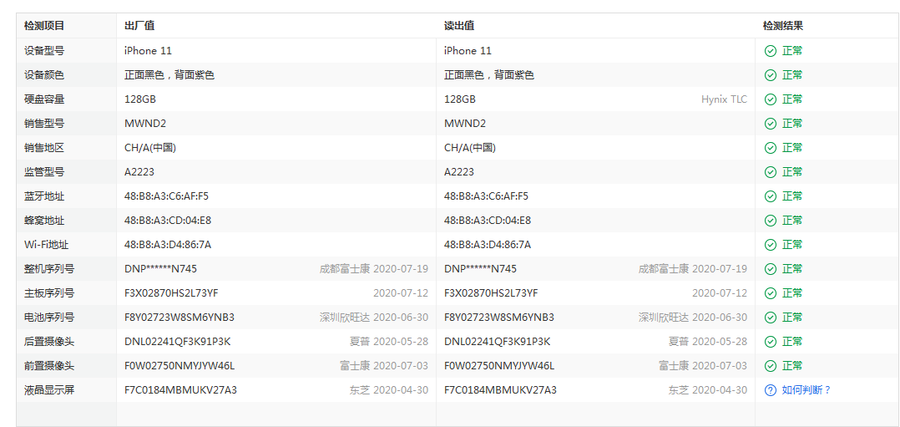
Task: Click factory value MWND2 in 销售型号 row
Action: click(x=145, y=124)
